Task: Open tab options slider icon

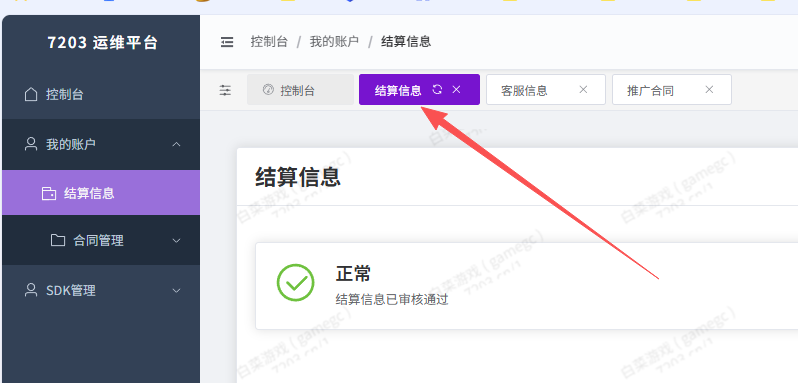Action: pyautogui.click(x=225, y=91)
